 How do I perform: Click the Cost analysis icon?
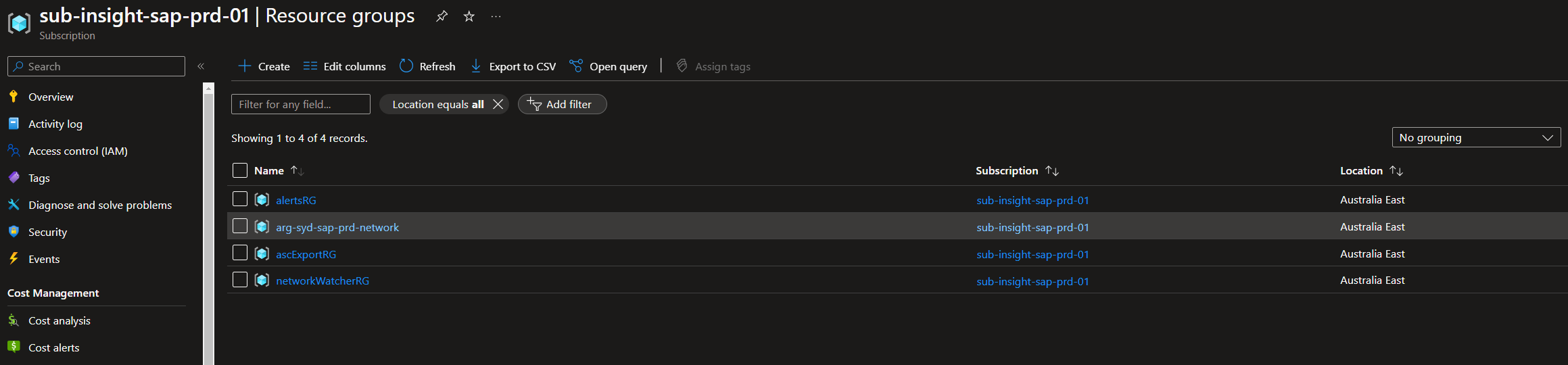coord(14,320)
